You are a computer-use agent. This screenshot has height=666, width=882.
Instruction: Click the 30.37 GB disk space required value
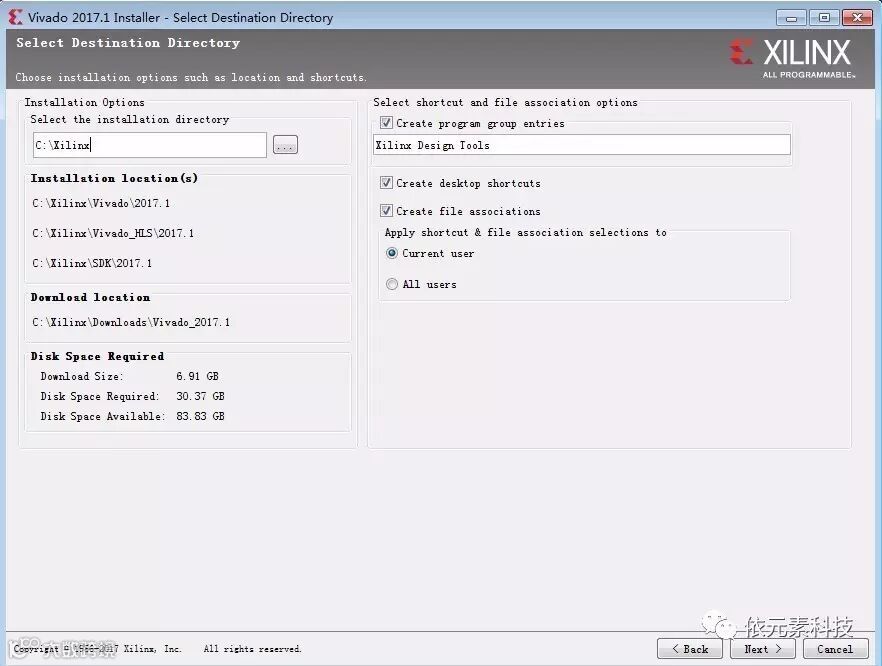click(200, 396)
